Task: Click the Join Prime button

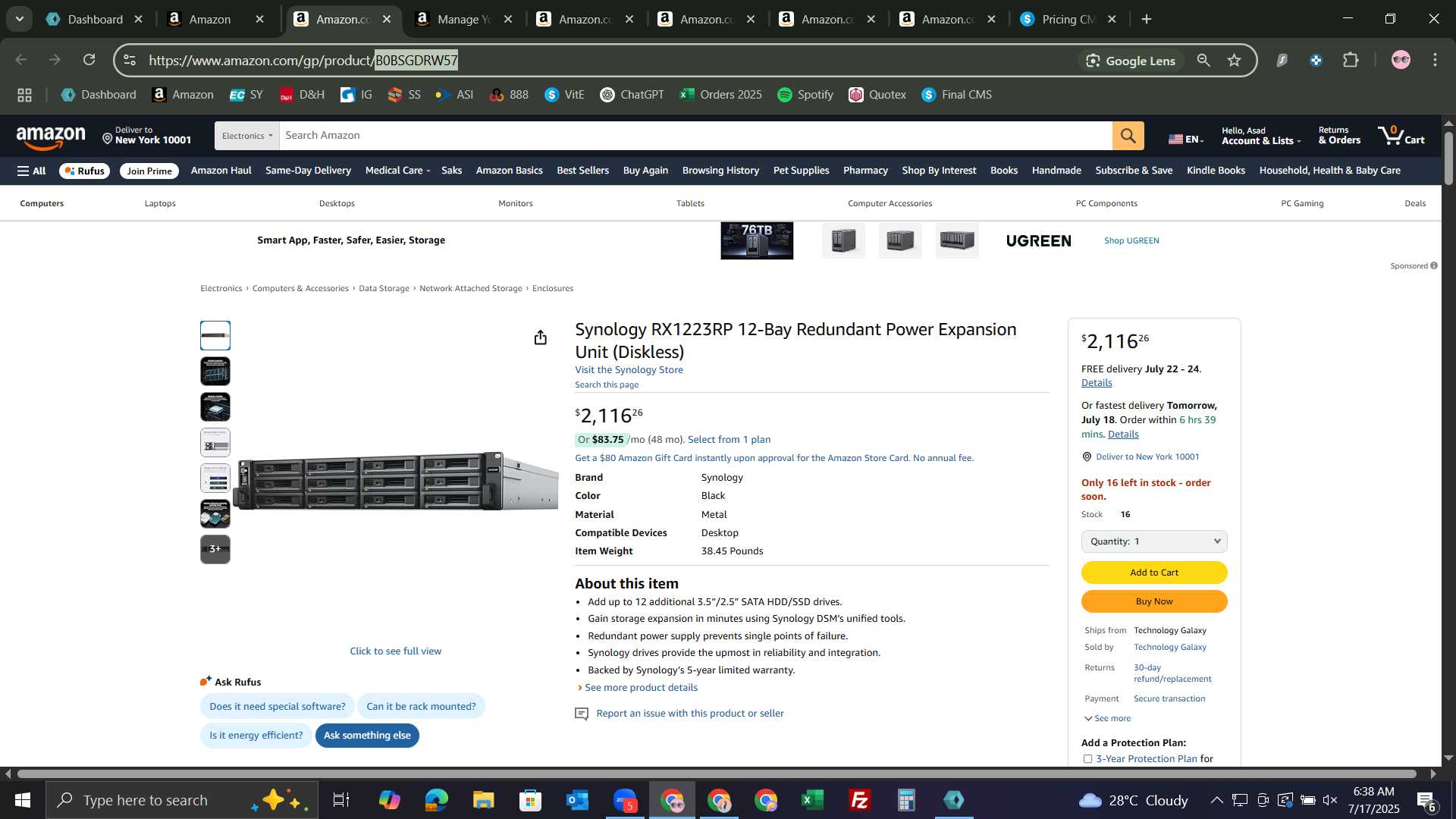Action: 149,171
